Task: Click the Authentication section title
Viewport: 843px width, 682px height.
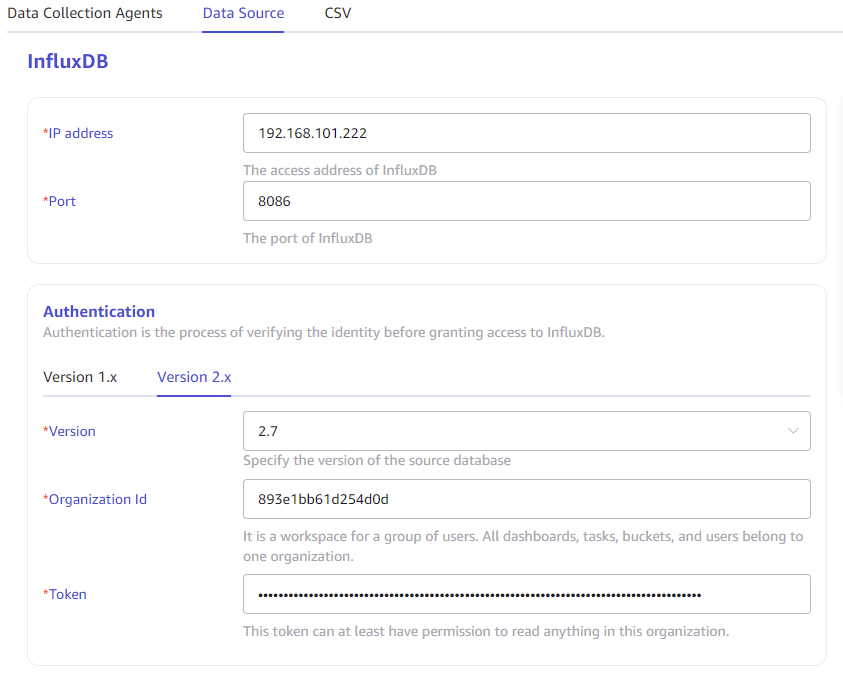Action: [99, 311]
